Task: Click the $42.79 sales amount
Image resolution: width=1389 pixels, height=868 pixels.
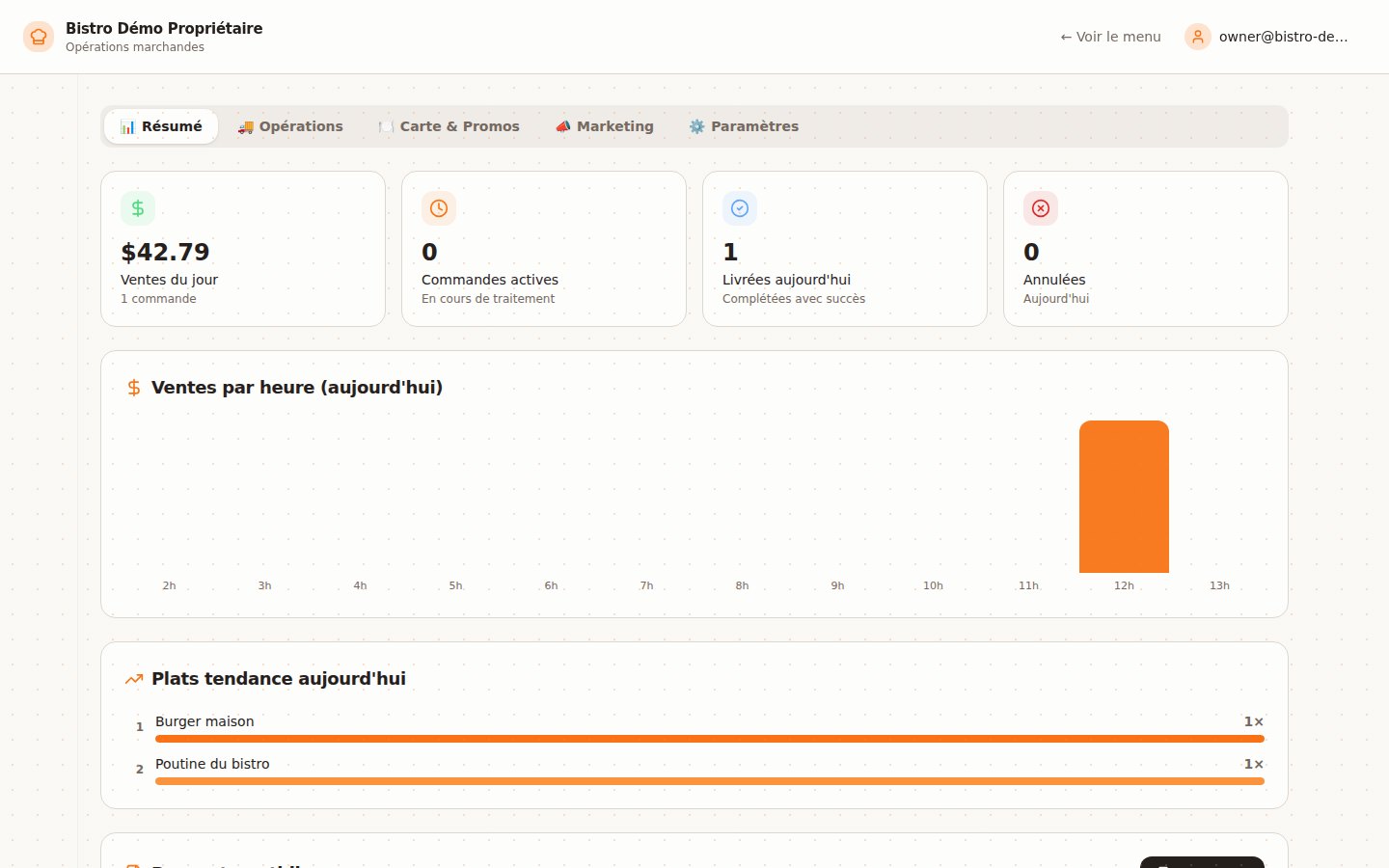Action: [x=165, y=252]
